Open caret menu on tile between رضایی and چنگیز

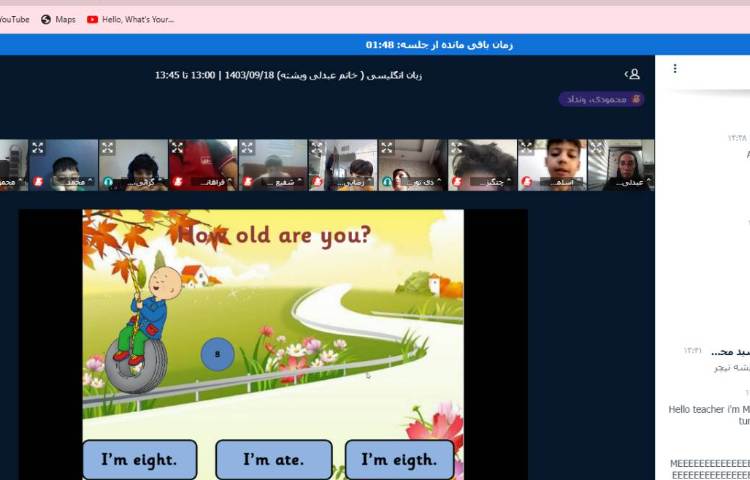click(x=439, y=181)
